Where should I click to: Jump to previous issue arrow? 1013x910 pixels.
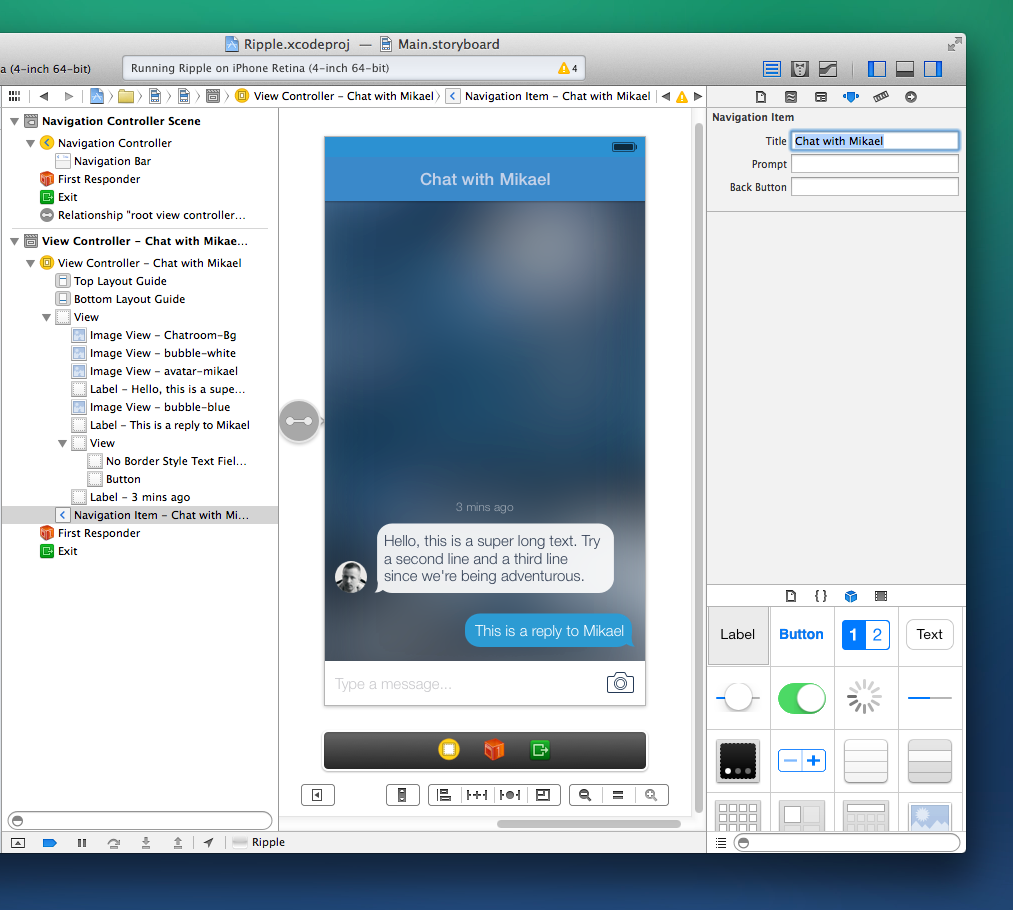click(x=666, y=96)
